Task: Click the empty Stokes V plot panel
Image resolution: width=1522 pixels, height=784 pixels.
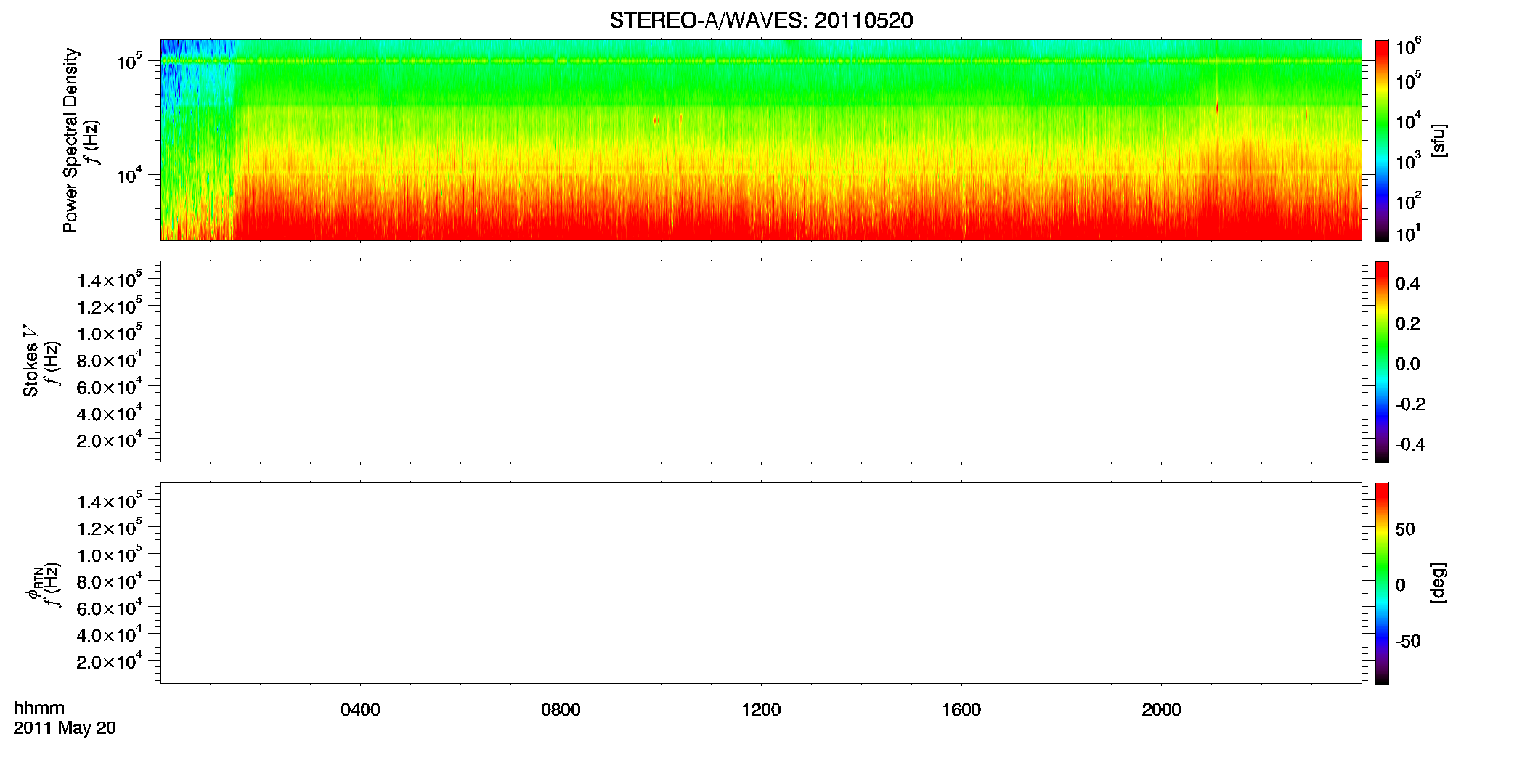Action: [x=761, y=362]
